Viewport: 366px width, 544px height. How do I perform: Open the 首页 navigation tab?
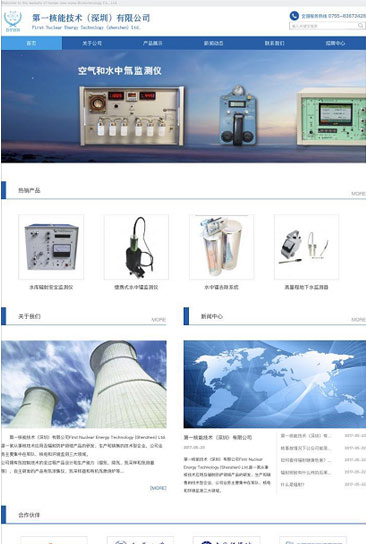coord(32,43)
